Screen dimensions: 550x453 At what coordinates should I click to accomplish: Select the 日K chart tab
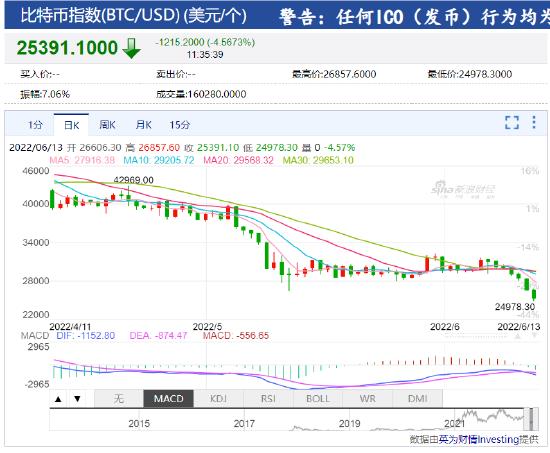[x=72, y=125]
